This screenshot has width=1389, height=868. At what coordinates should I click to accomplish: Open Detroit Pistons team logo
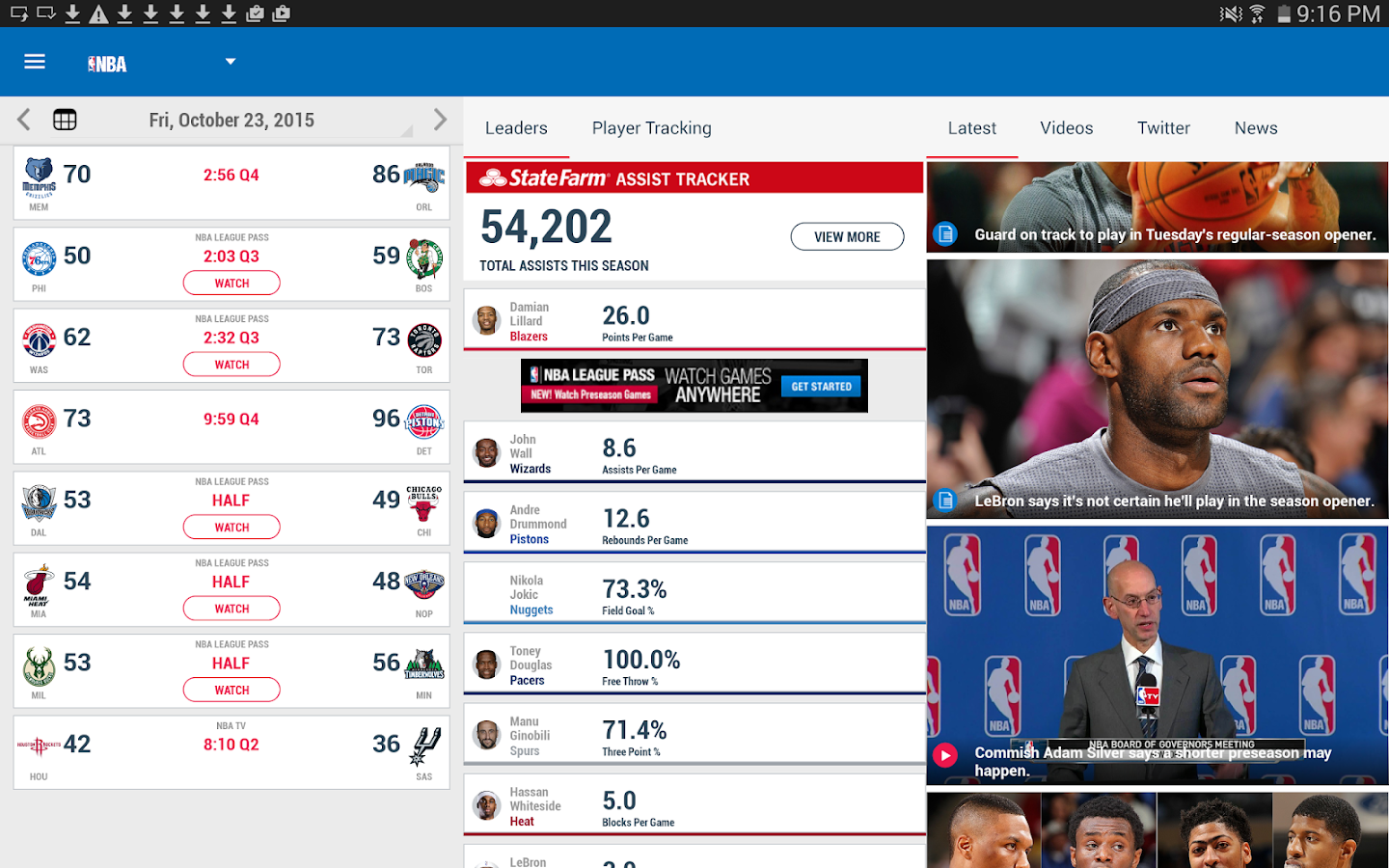coord(423,422)
